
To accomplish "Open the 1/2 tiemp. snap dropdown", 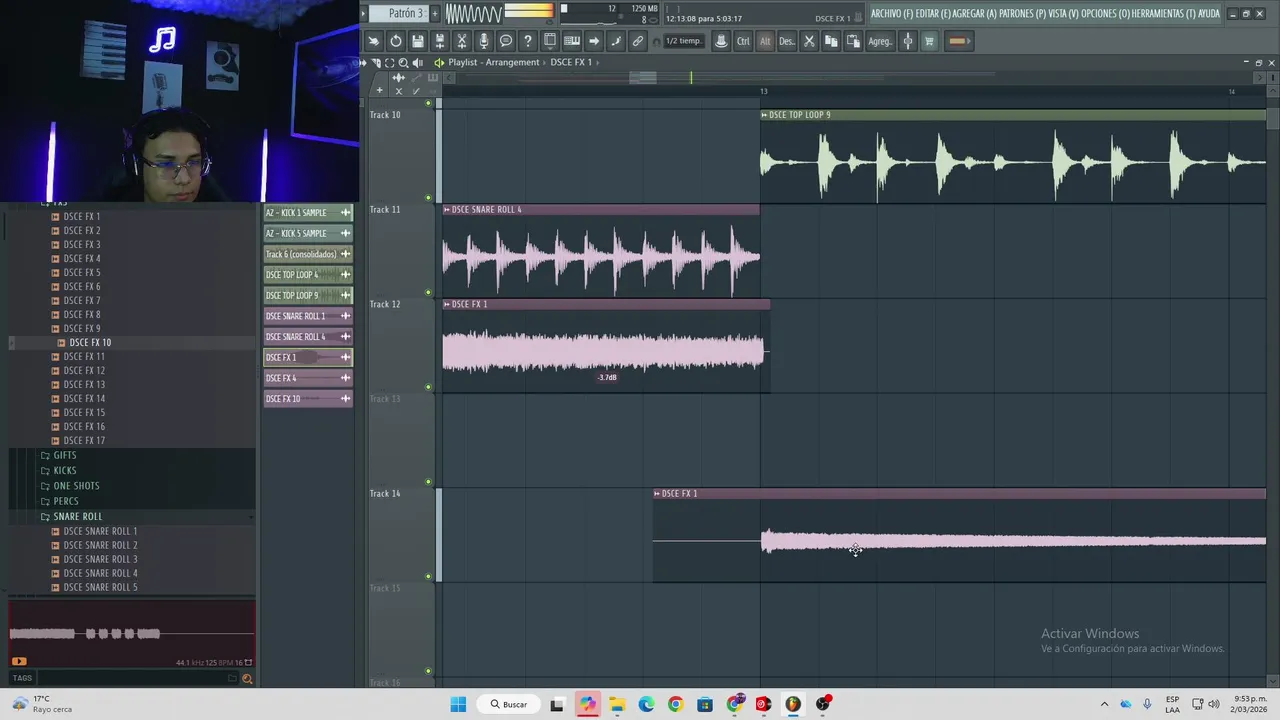I will point(684,41).
